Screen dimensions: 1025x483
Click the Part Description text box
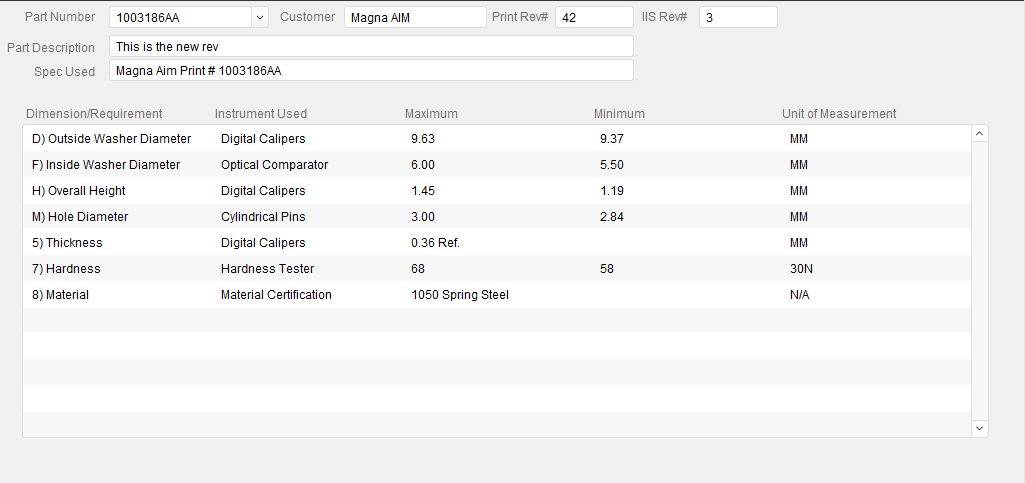370,47
